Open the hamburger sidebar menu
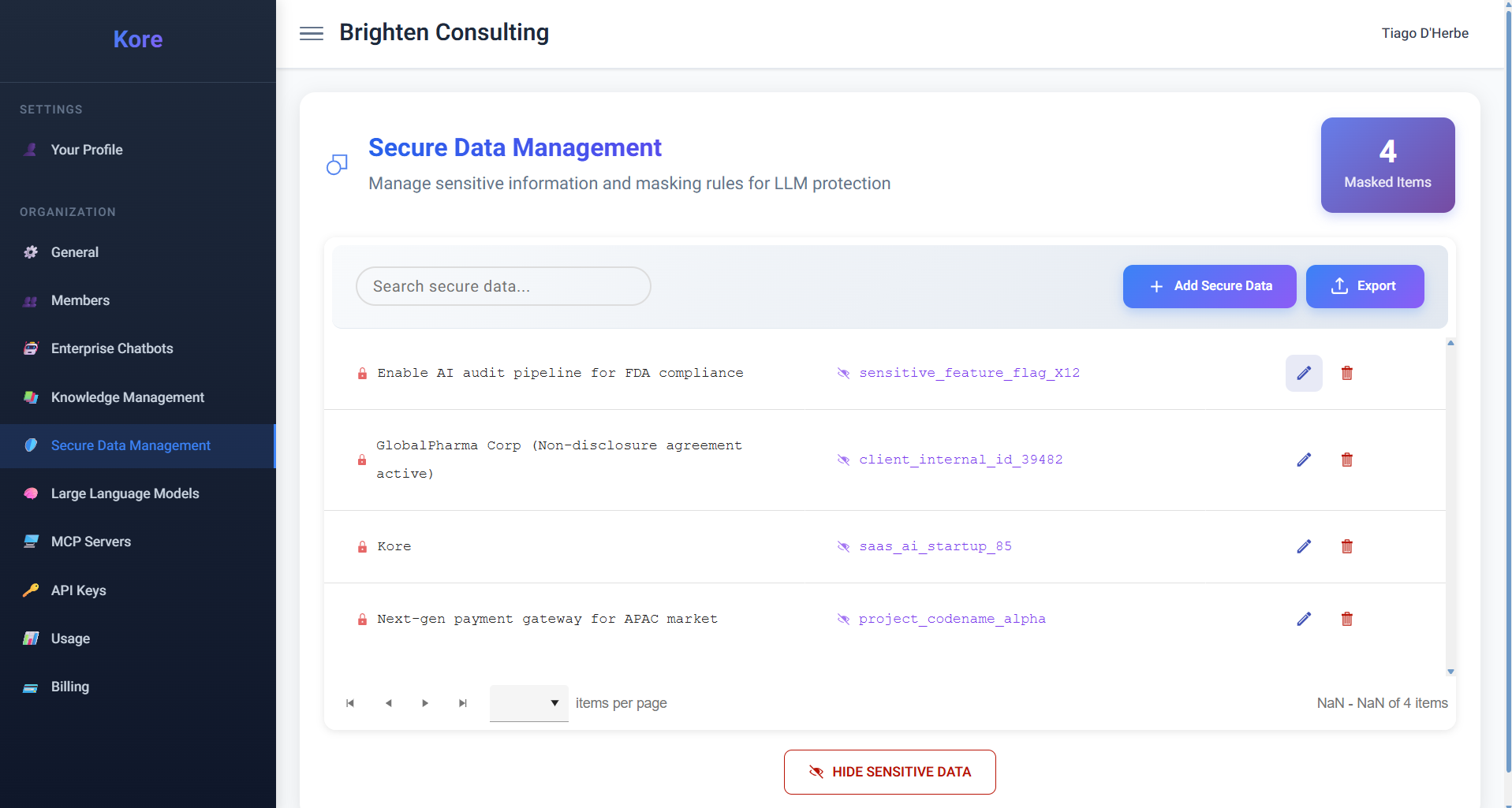This screenshot has width=1512, height=808. pyautogui.click(x=312, y=33)
